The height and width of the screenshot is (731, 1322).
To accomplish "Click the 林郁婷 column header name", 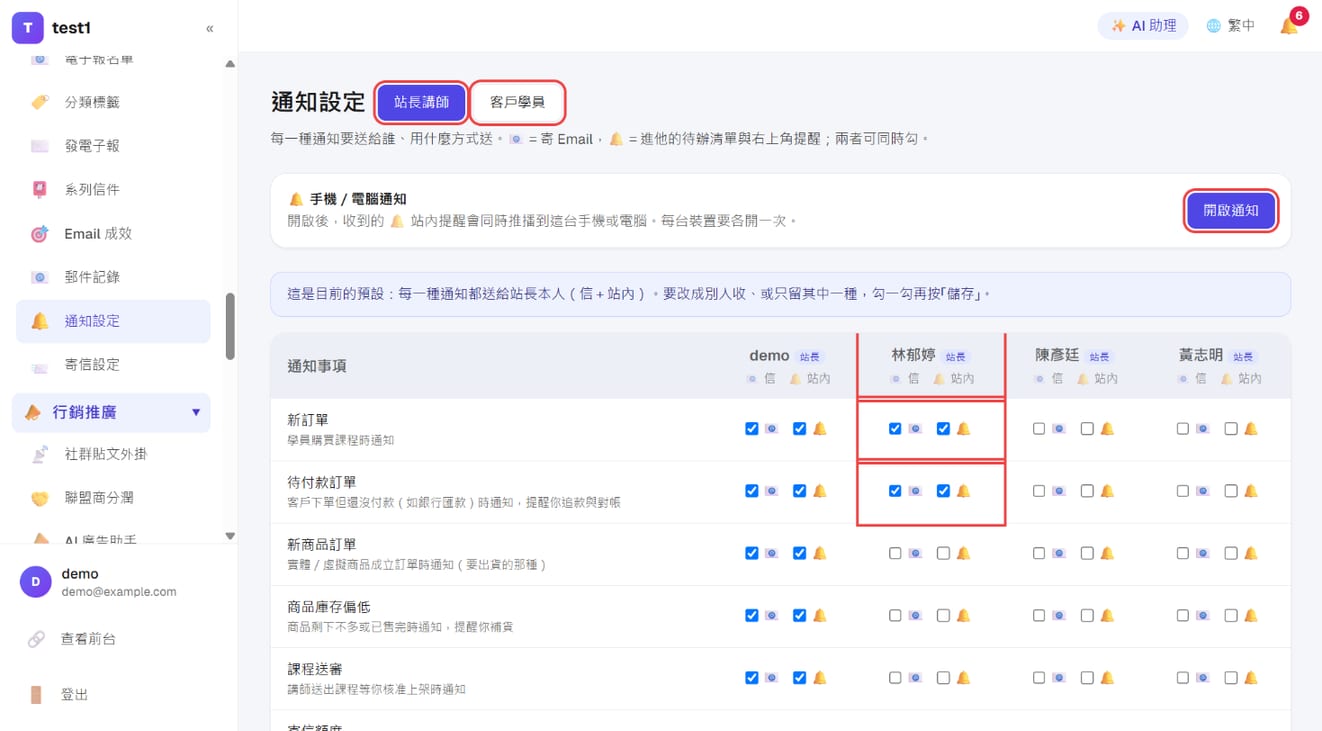I will [x=913, y=355].
